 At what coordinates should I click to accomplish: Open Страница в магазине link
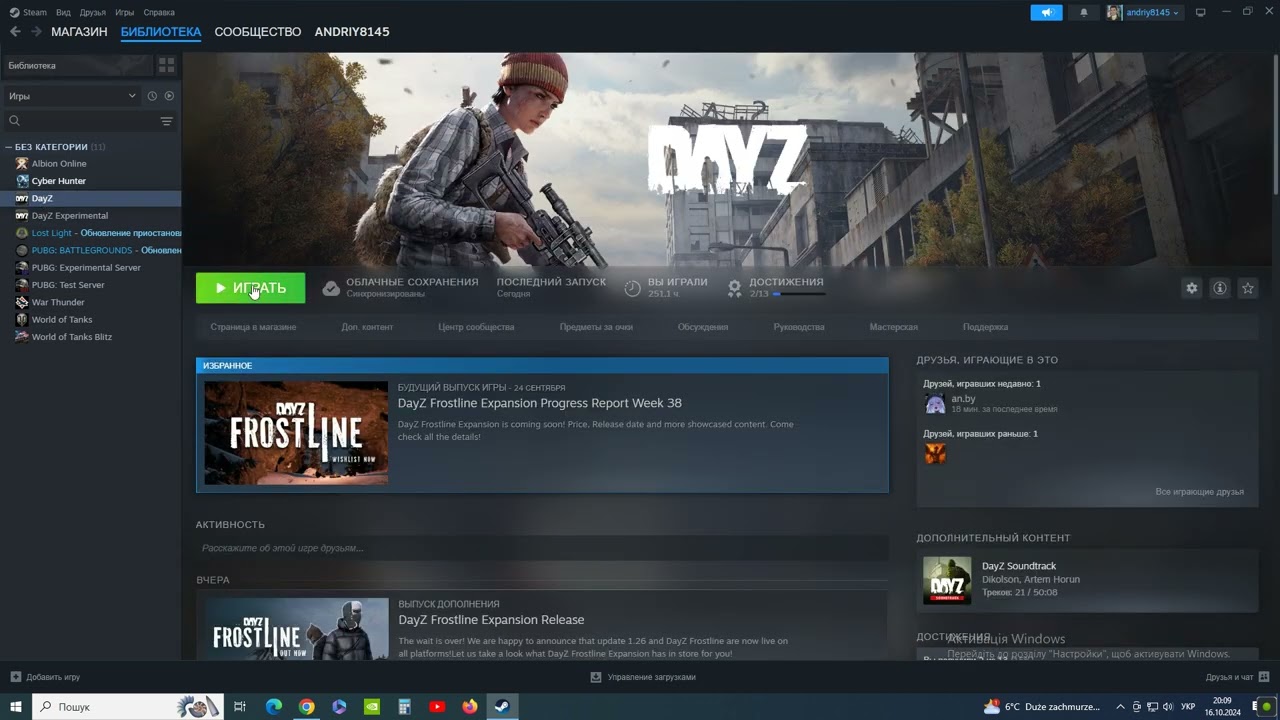253,327
